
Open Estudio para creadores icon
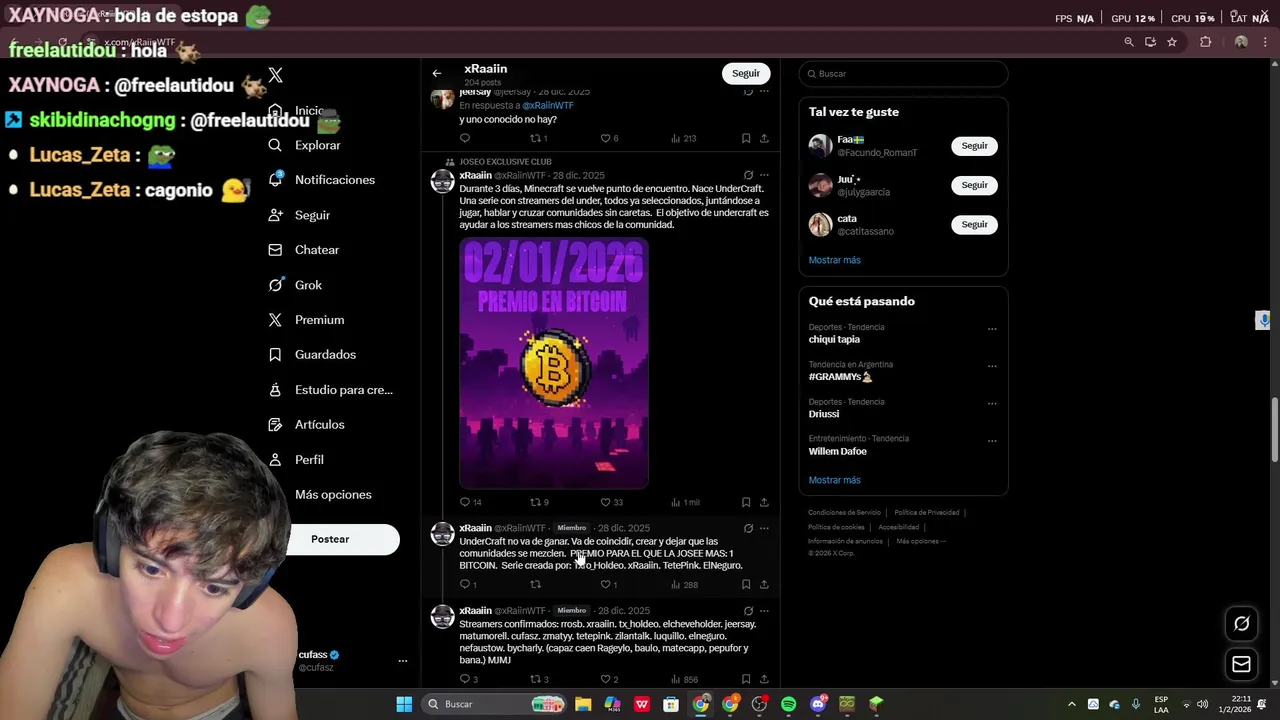point(275,390)
